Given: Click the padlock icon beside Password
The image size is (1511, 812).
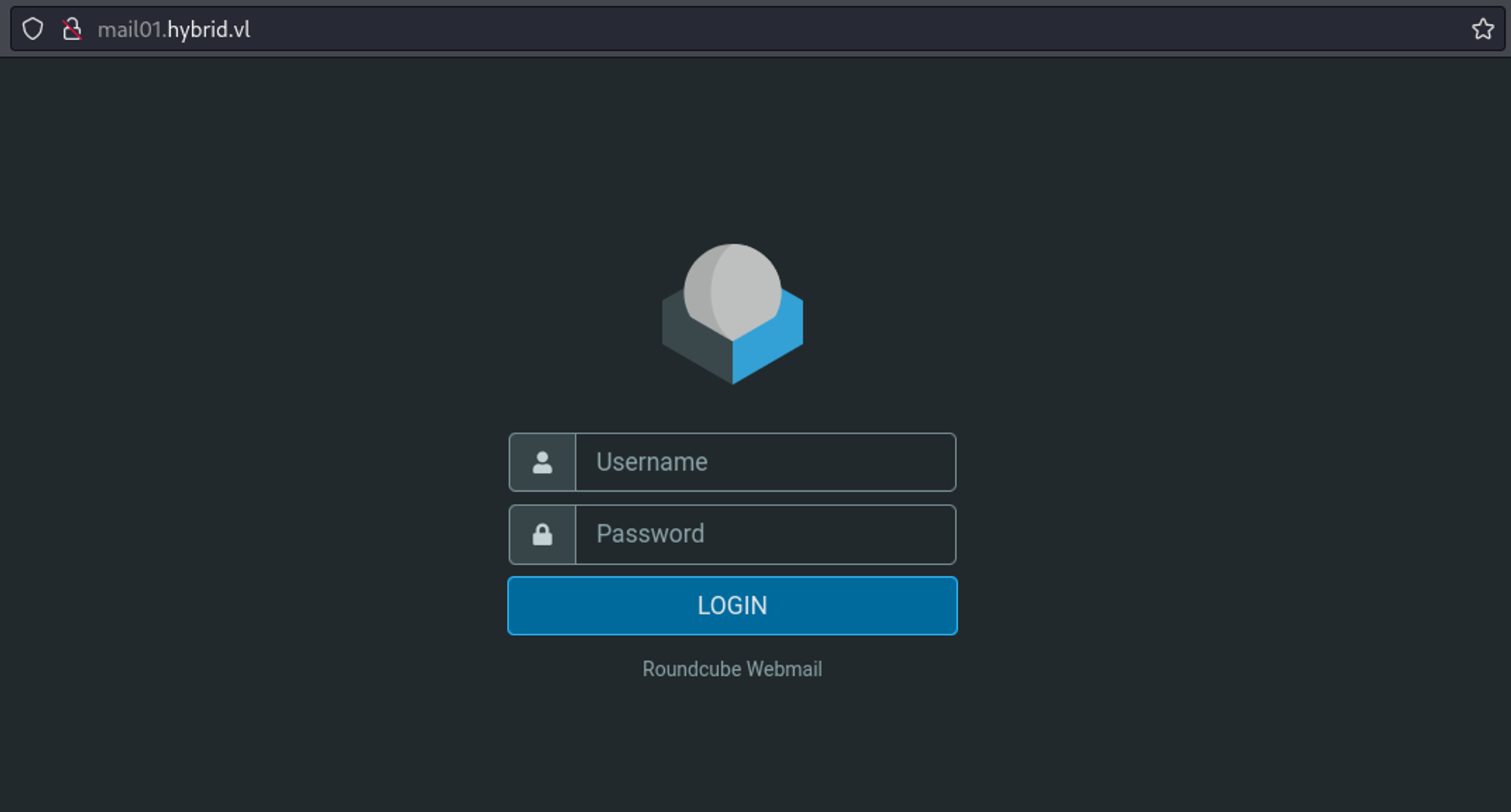Looking at the screenshot, I should [x=542, y=535].
